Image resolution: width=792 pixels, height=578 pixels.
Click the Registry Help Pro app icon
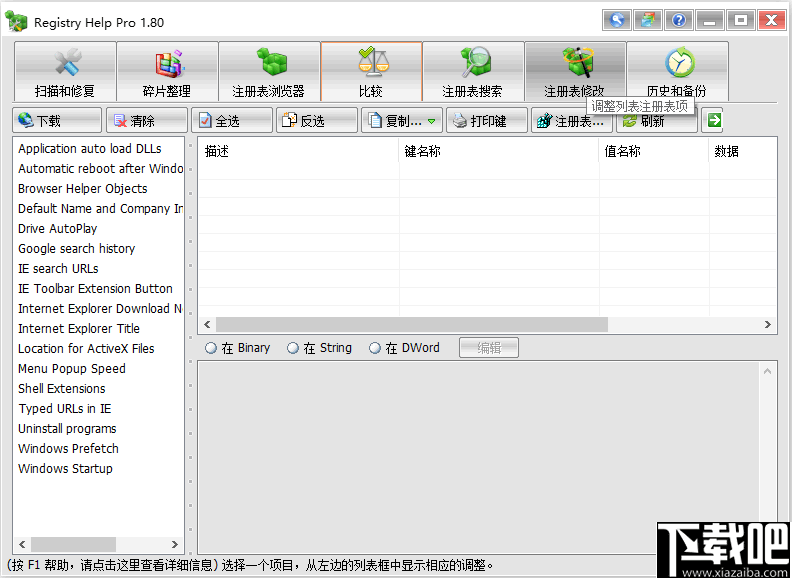16,21
